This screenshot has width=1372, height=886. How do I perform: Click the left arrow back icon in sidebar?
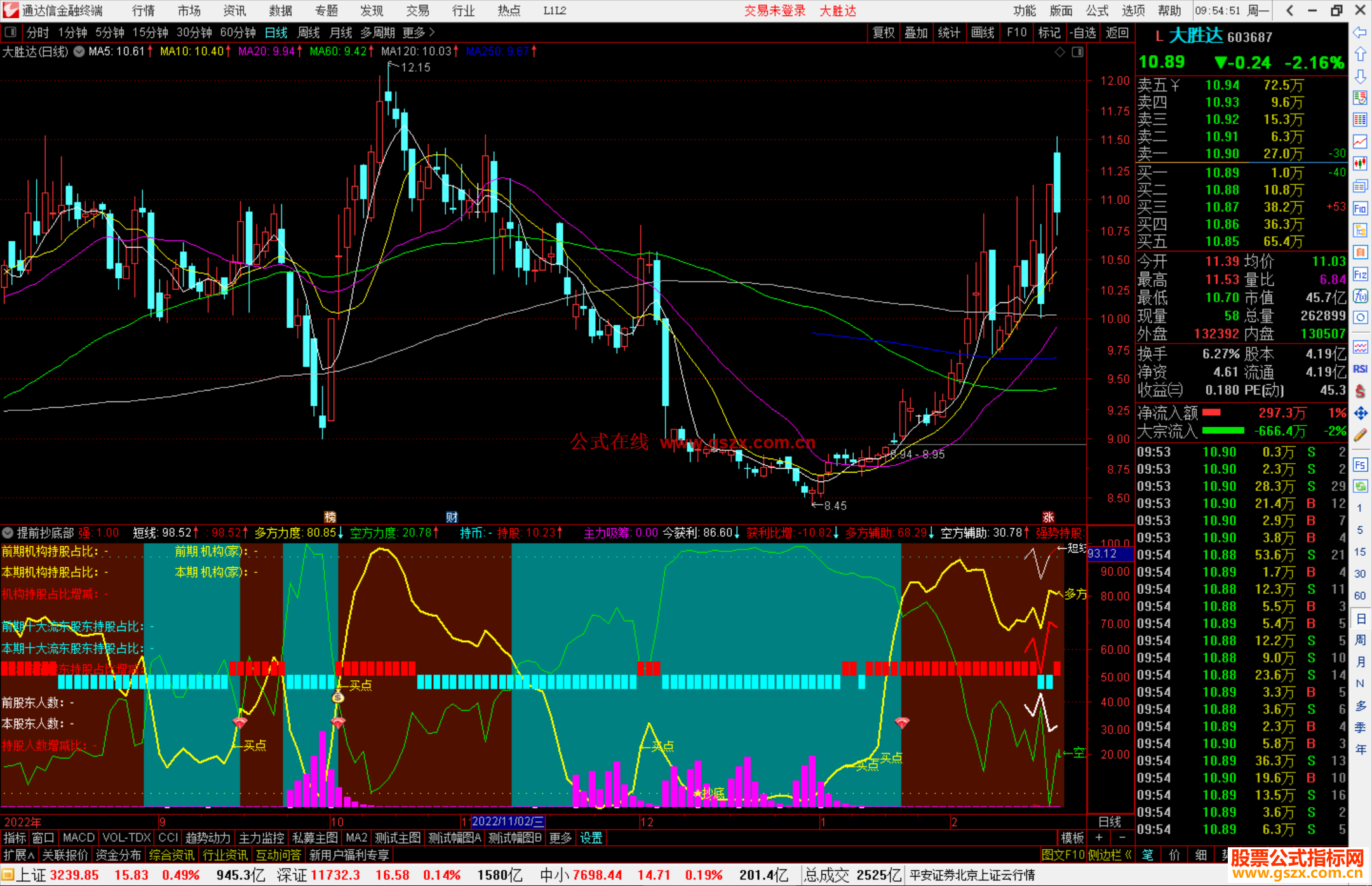[1360, 32]
